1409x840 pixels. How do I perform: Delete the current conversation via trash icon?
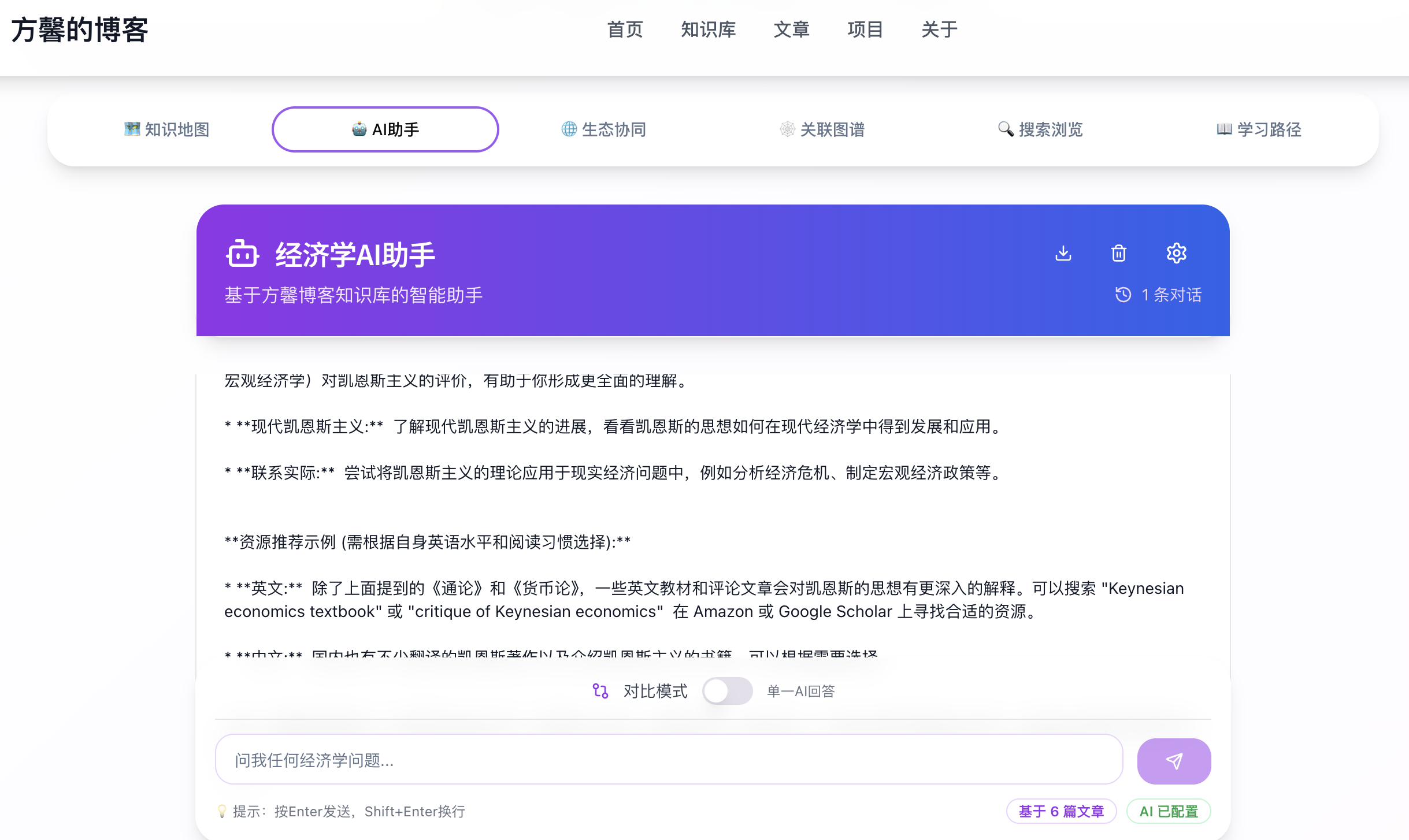[x=1118, y=253]
